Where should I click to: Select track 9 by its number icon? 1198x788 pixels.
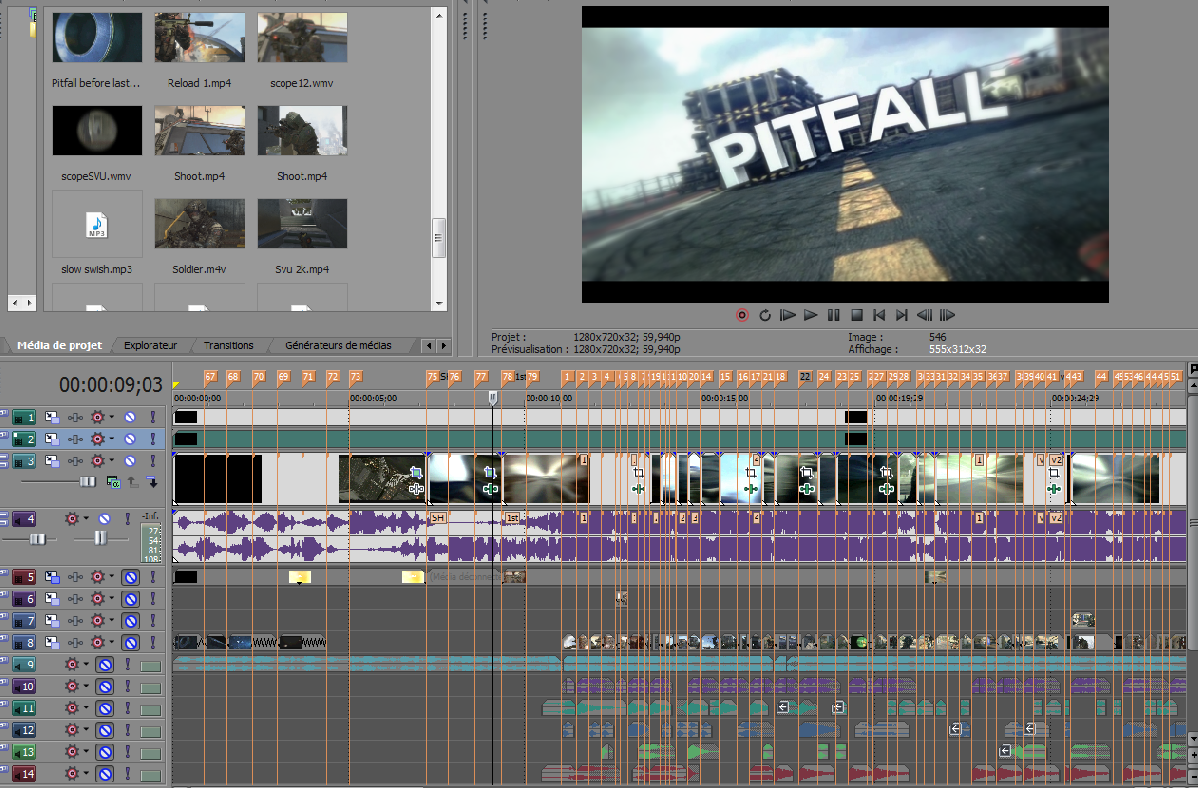[x=24, y=665]
